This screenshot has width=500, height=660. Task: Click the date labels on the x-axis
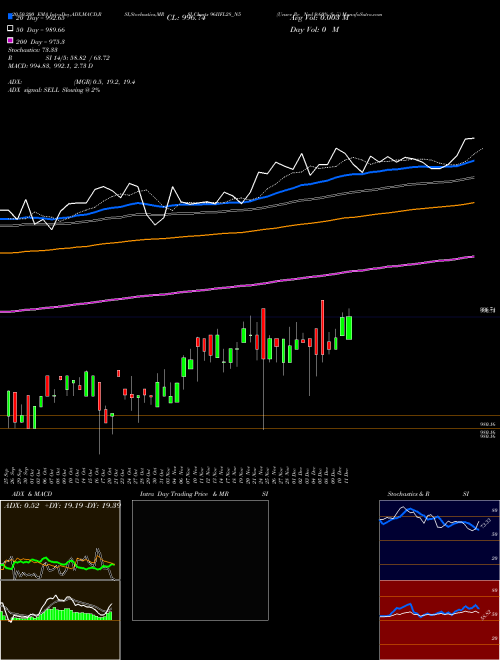(176, 475)
